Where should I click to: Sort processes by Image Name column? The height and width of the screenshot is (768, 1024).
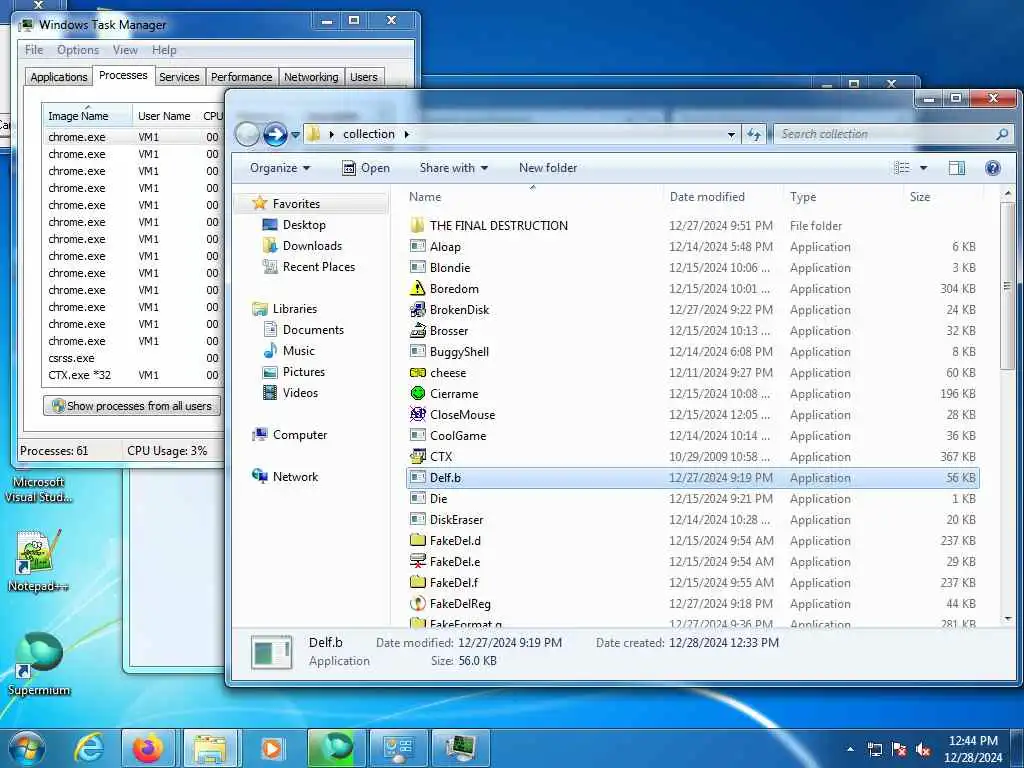tap(87, 116)
